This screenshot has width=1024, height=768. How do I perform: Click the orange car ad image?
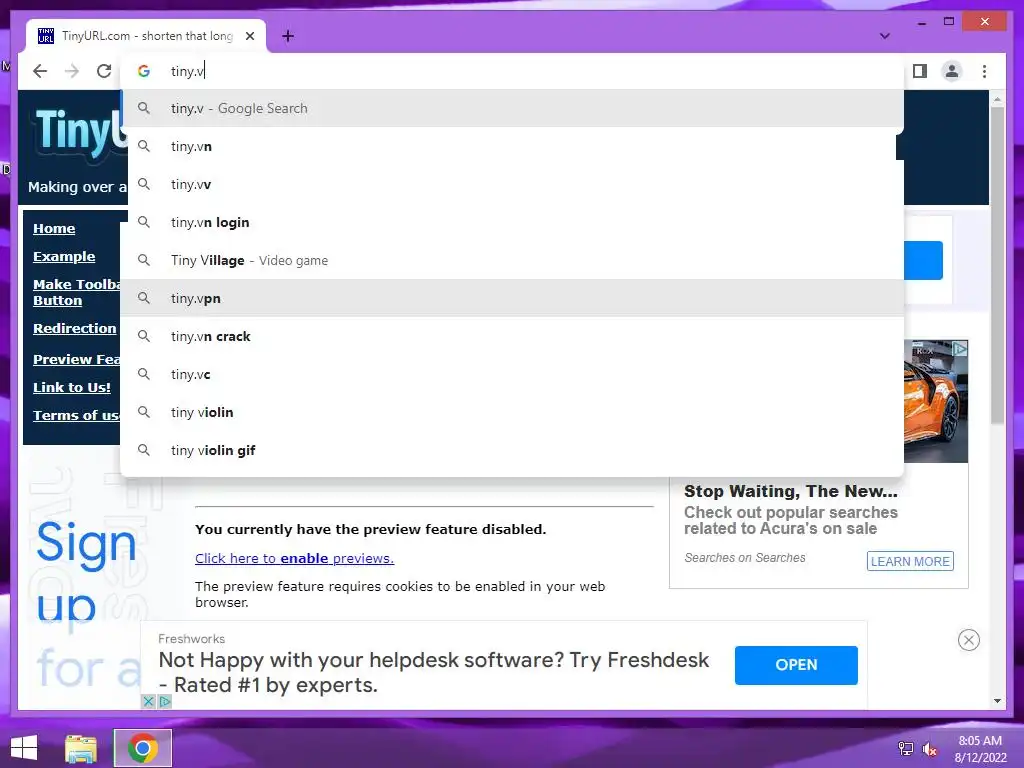point(936,401)
